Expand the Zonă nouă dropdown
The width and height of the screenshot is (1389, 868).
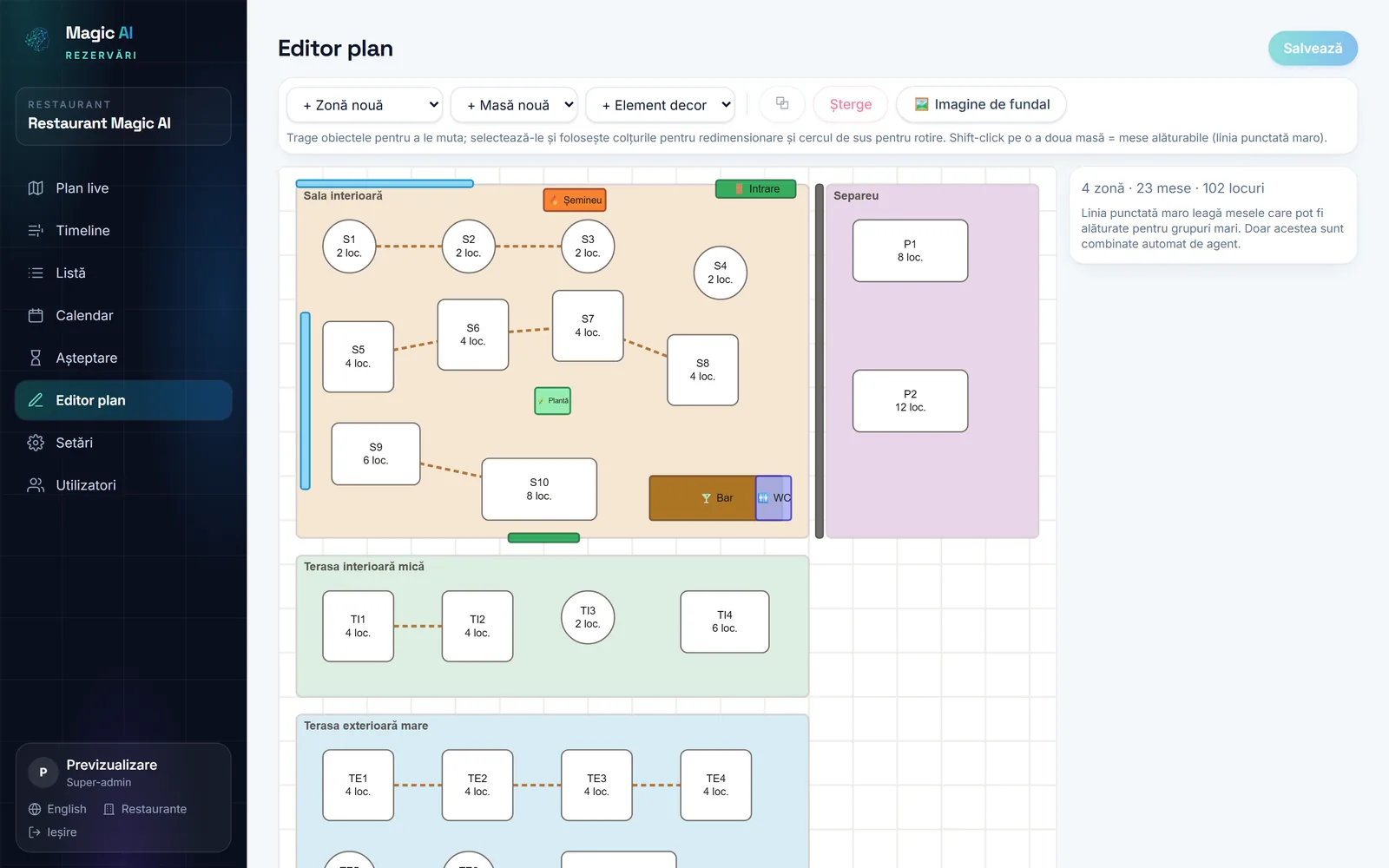(x=365, y=105)
